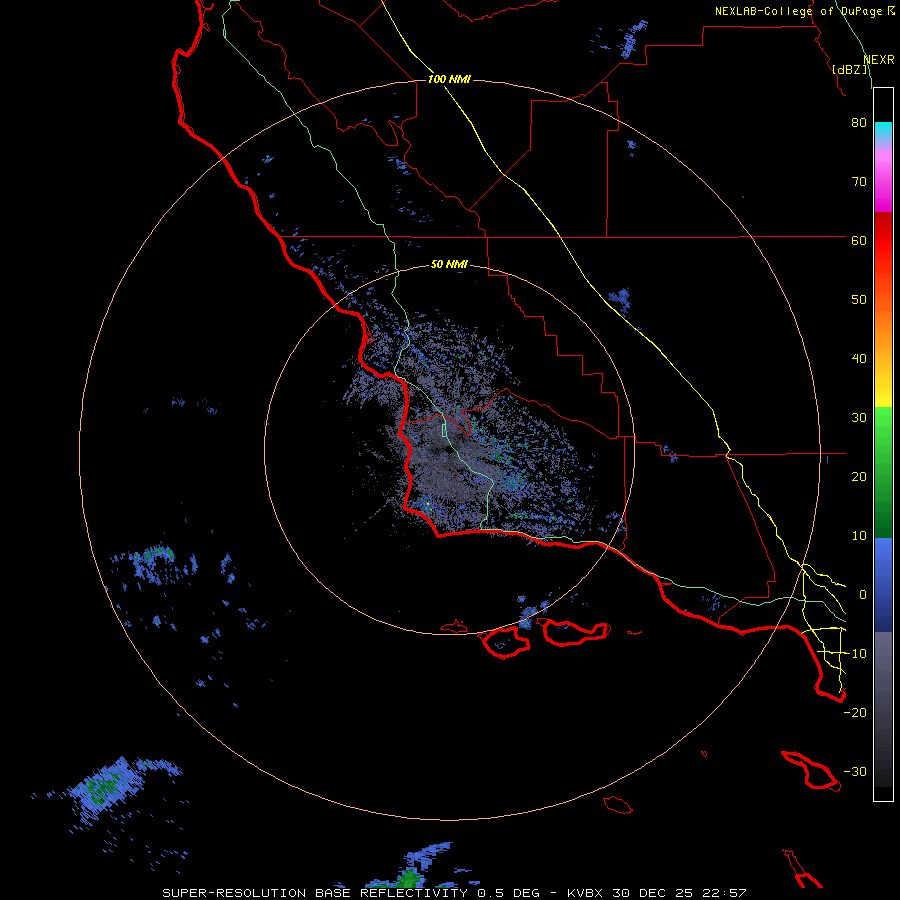Click the blue segment of the color bar
This screenshot has height=900, width=900.
pyautogui.click(x=883, y=584)
